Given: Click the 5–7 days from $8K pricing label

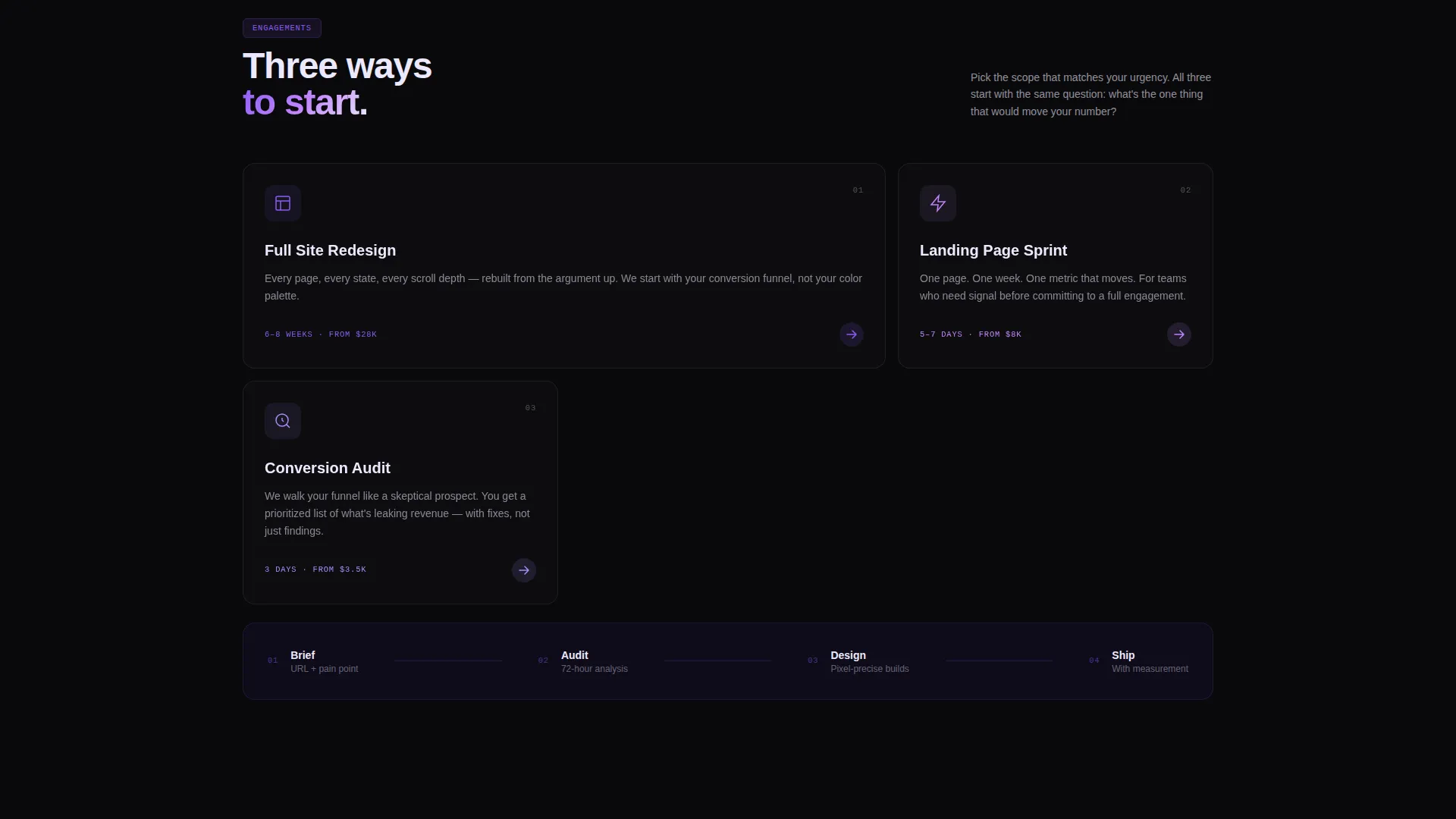Looking at the screenshot, I should point(971,334).
